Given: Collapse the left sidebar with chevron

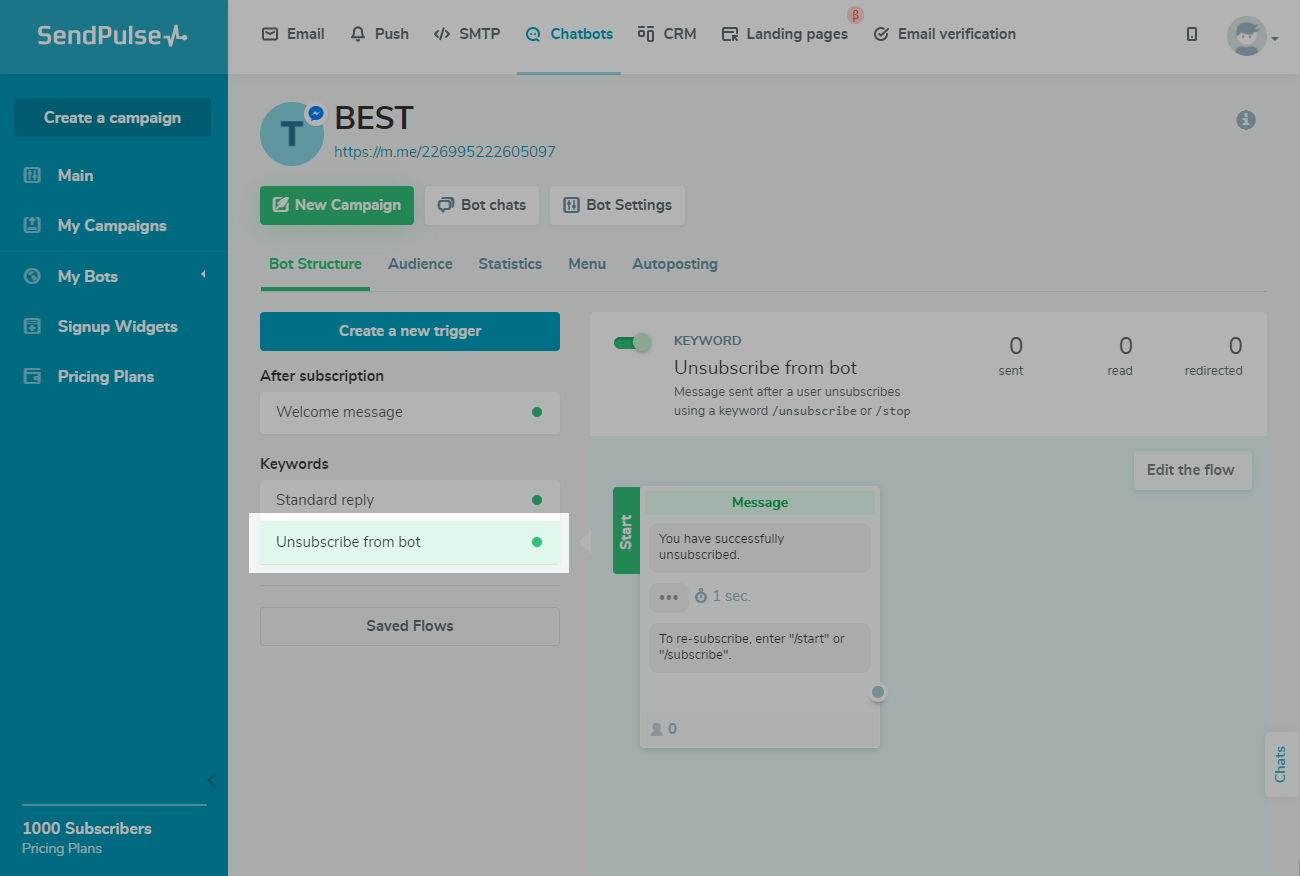Looking at the screenshot, I should coord(211,780).
